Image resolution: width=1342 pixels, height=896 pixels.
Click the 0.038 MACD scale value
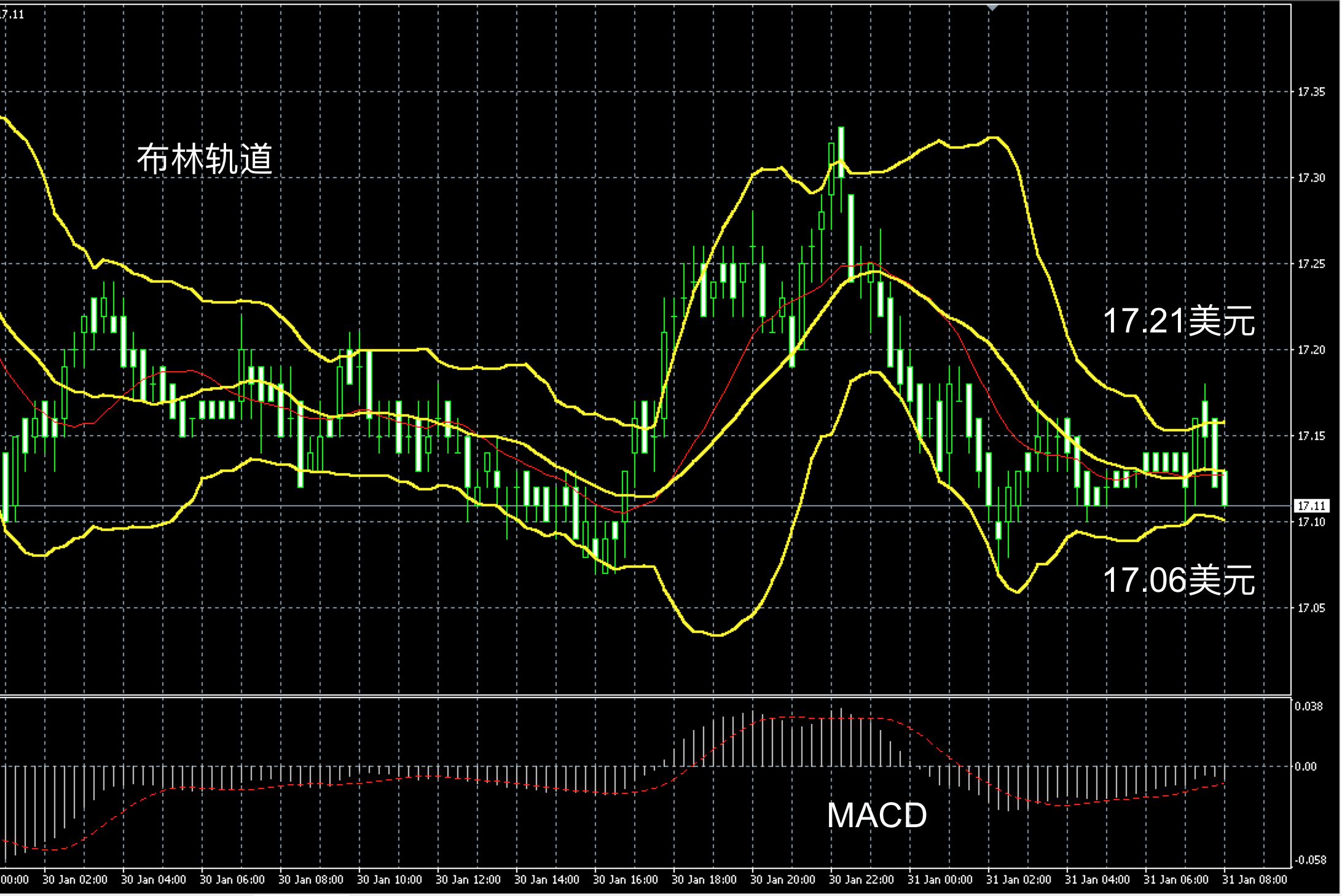click(1309, 707)
